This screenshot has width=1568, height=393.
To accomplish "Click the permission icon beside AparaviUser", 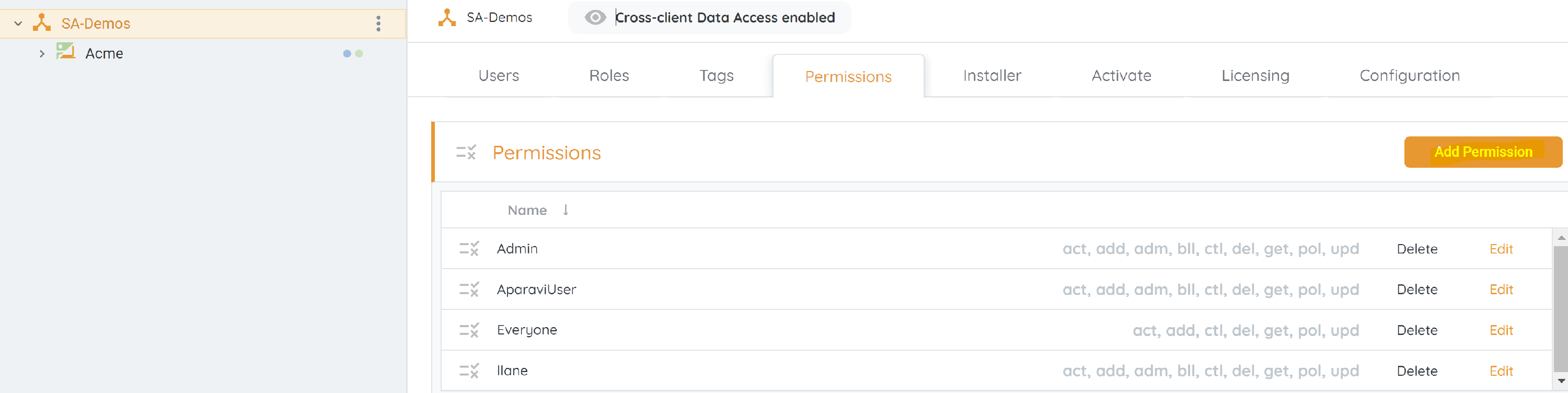I will [469, 290].
